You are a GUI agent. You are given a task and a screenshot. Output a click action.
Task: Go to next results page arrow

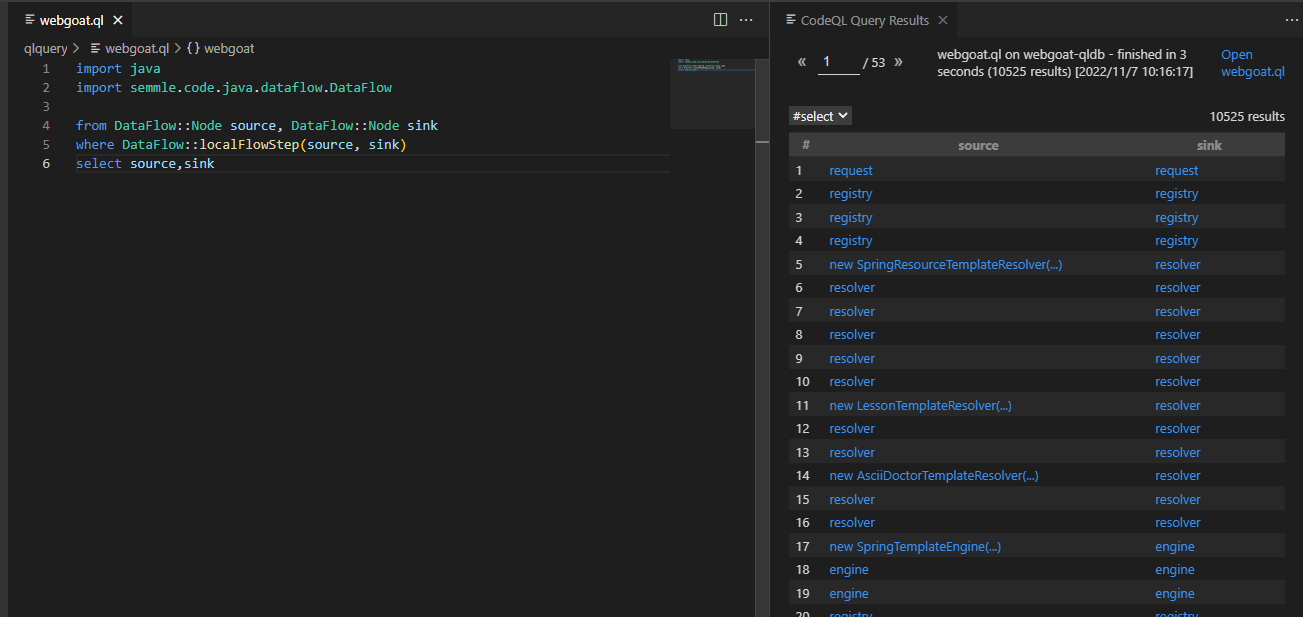click(x=898, y=62)
